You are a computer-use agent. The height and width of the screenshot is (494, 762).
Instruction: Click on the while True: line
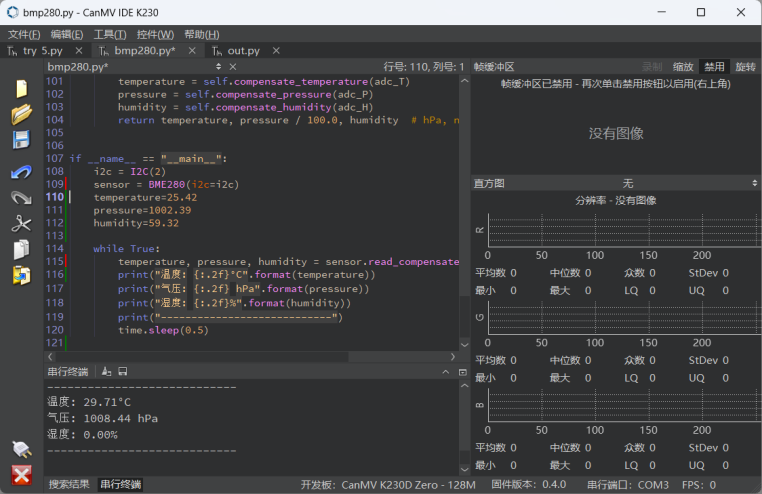126,249
